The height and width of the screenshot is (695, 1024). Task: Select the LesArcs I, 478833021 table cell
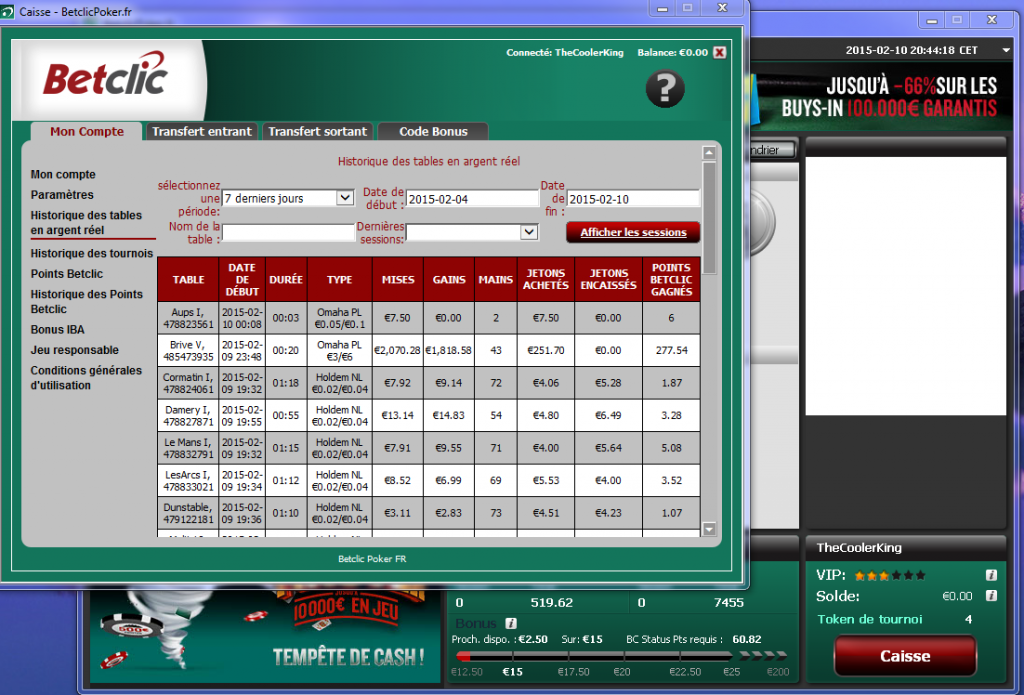[188, 481]
